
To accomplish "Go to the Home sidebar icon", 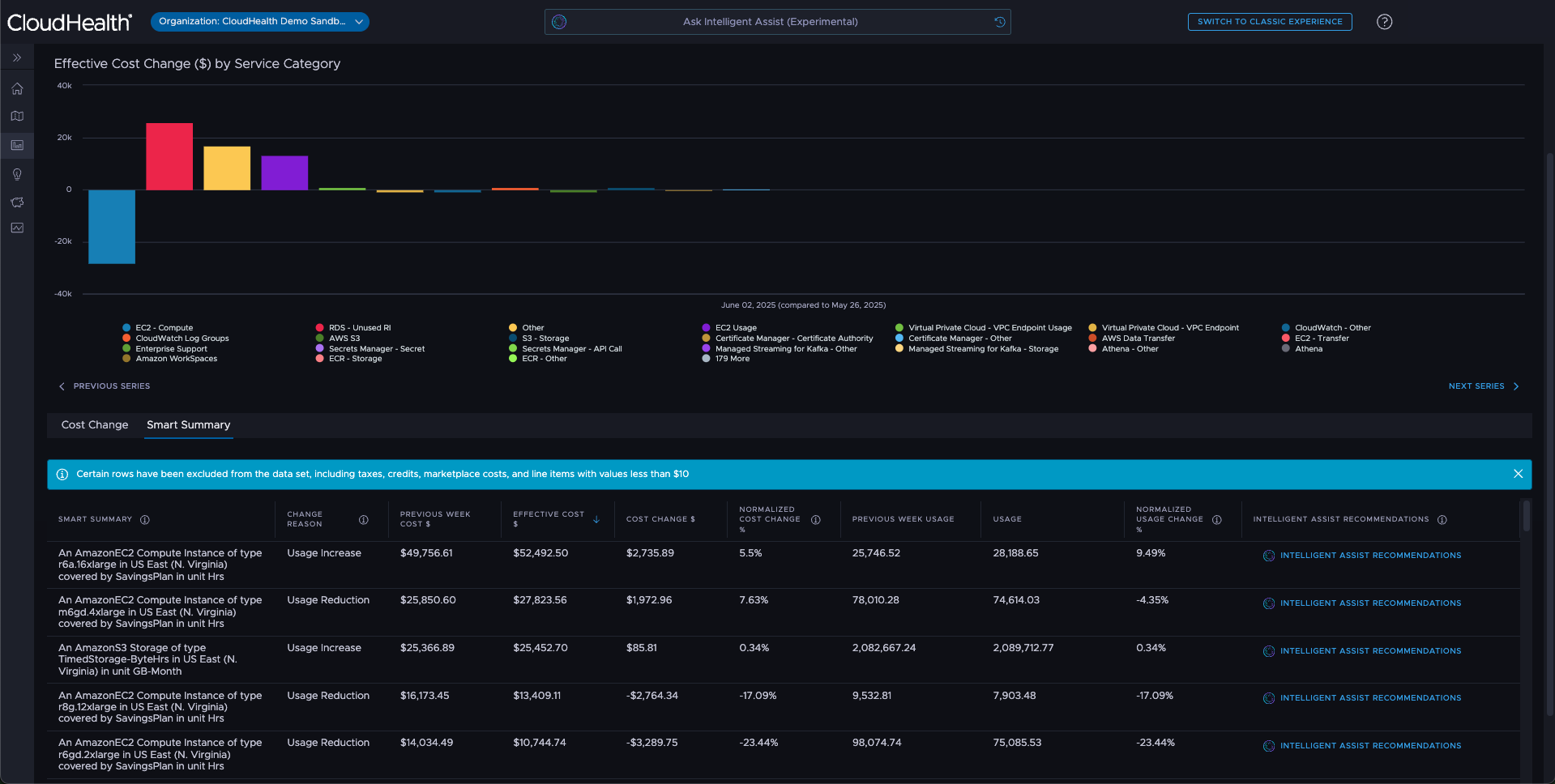I will pyautogui.click(x=17, y=88).
